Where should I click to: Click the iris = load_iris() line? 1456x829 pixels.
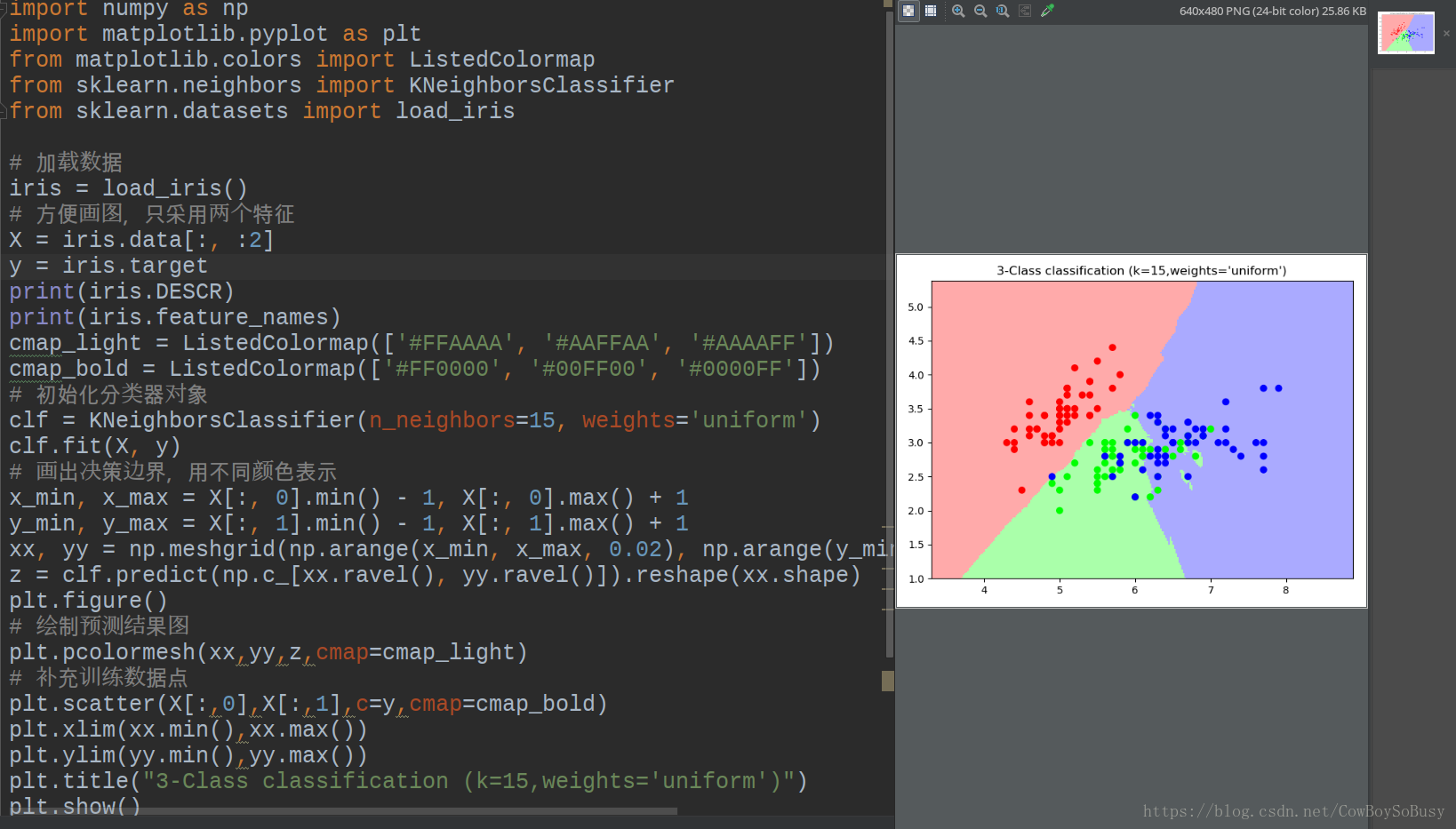pos(128,188)
